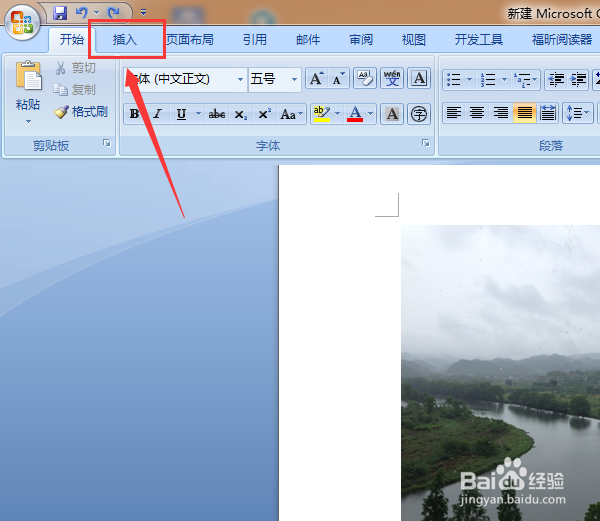
Task: Toggle underline formatting
Action: pyautogui.click(x=181, y=114)
